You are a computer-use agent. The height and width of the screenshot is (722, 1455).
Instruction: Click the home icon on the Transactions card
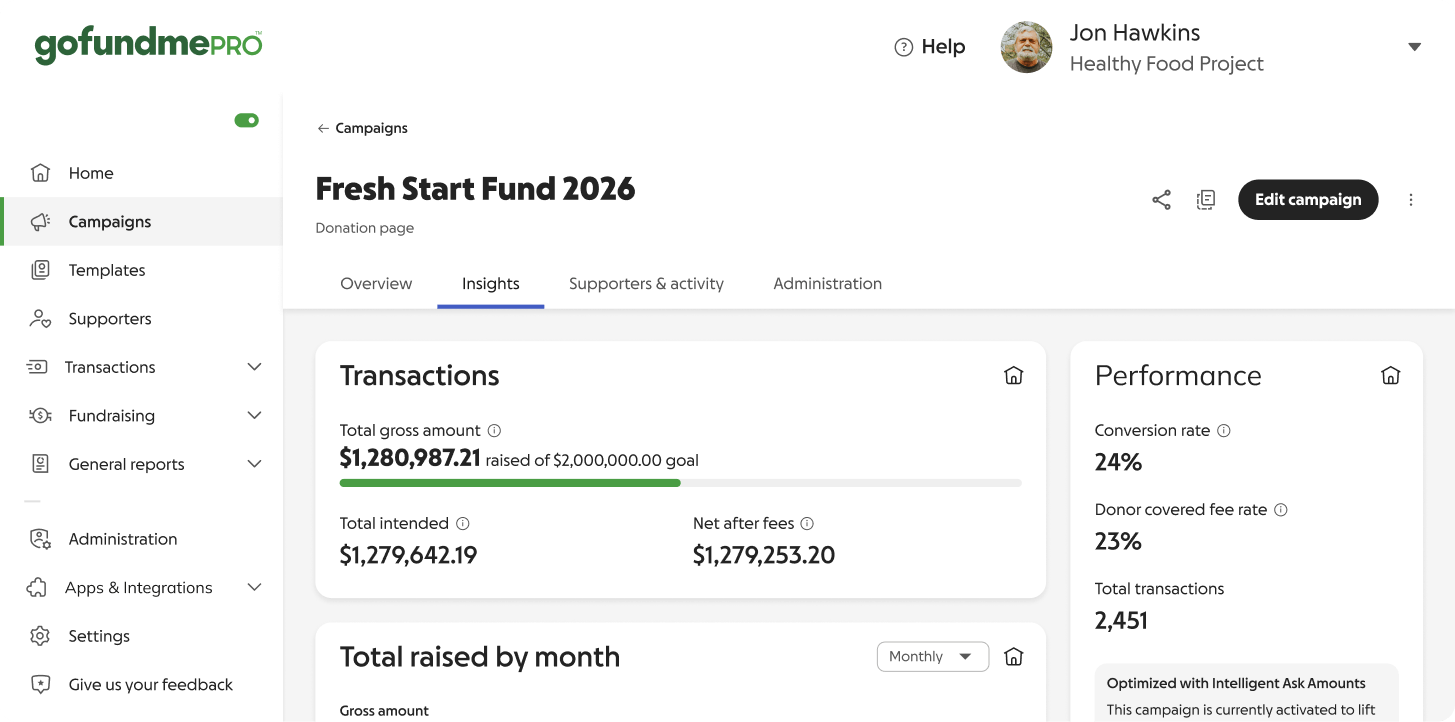pyautogui.click(x=1013, y=375)
